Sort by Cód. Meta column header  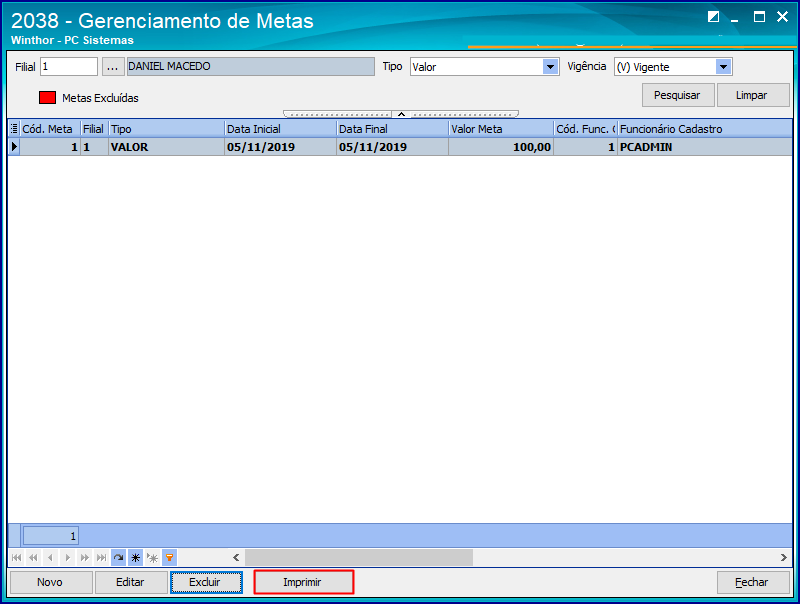(x=49, y=129)
